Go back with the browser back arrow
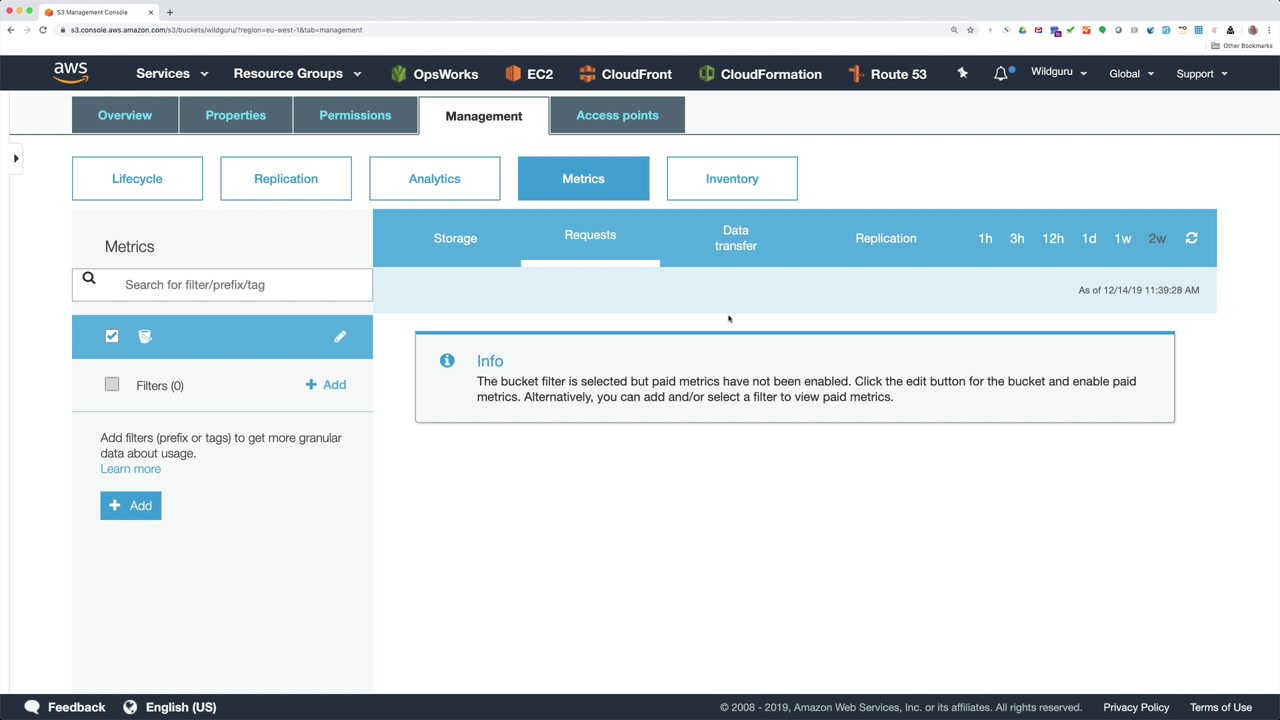Screen dimensions: 1280x720 (x=11, y=30)
